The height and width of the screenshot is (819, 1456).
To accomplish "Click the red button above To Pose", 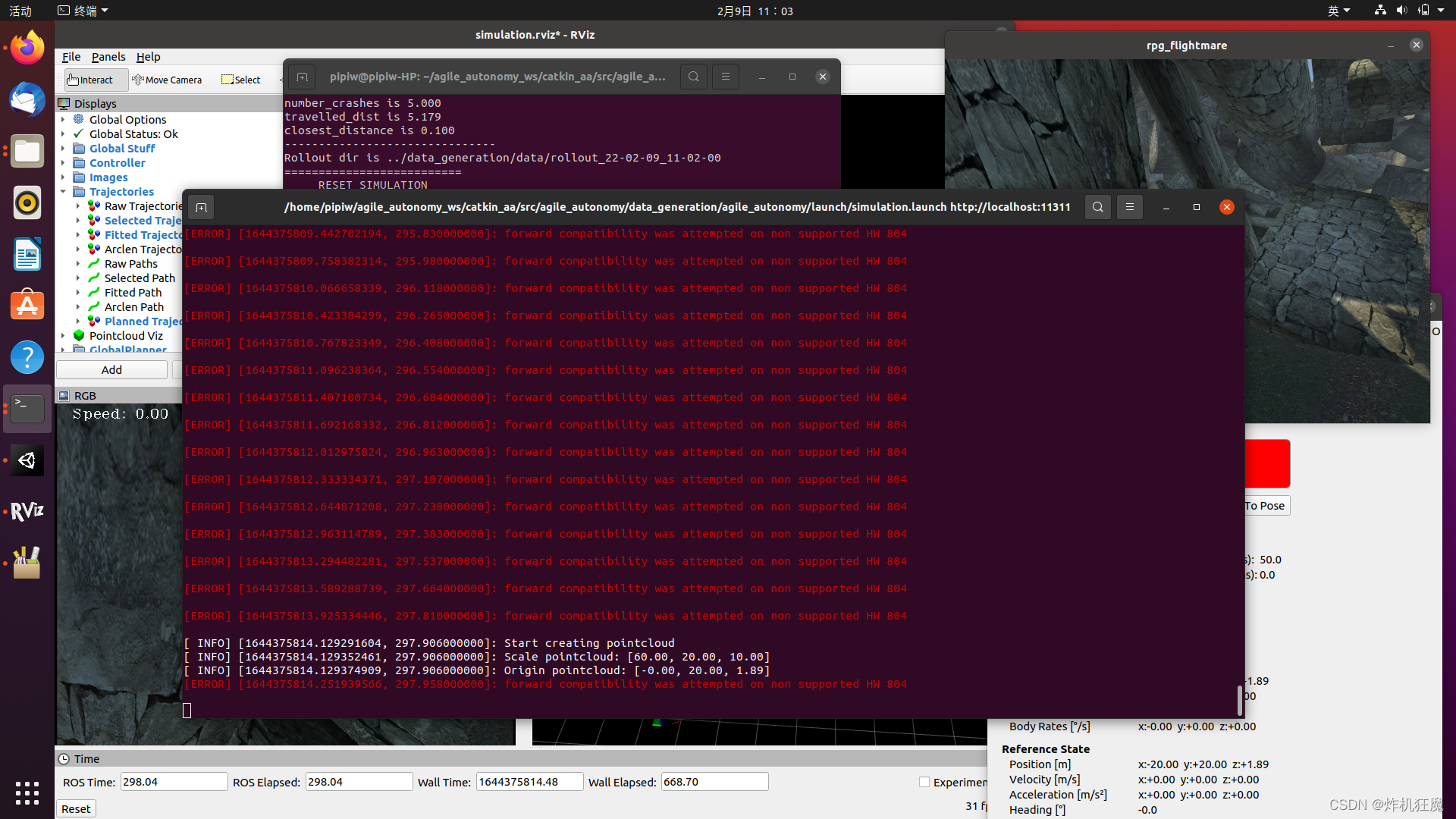I will click(x=1267, y=463).
